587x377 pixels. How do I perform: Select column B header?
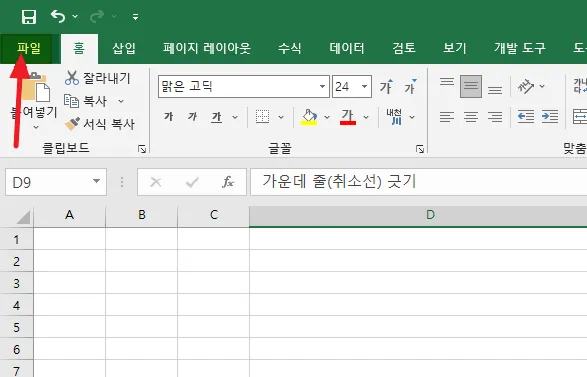142,216
